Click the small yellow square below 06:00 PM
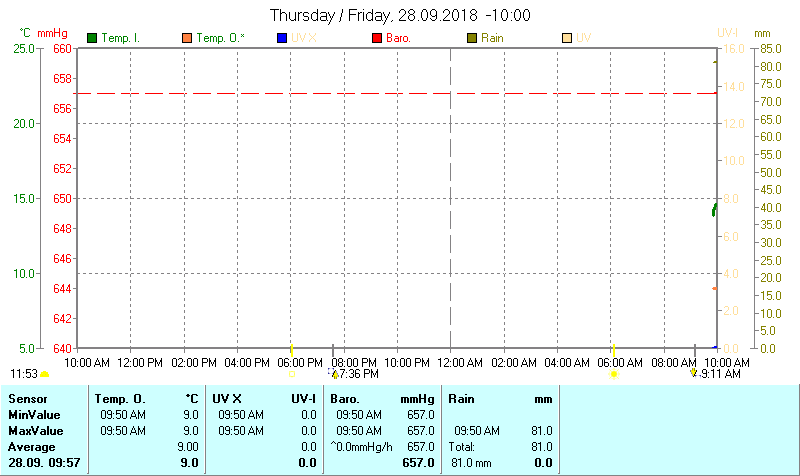The image size is (800, 476). point(292,374)
